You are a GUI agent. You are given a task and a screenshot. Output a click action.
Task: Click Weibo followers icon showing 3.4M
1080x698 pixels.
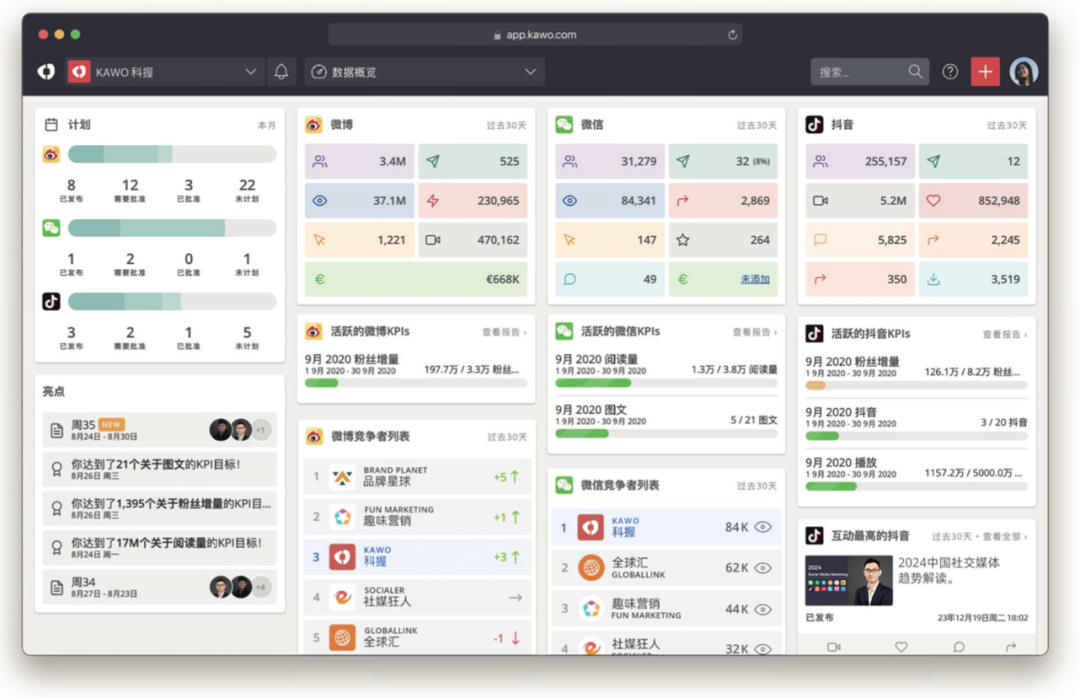(320, 161)
